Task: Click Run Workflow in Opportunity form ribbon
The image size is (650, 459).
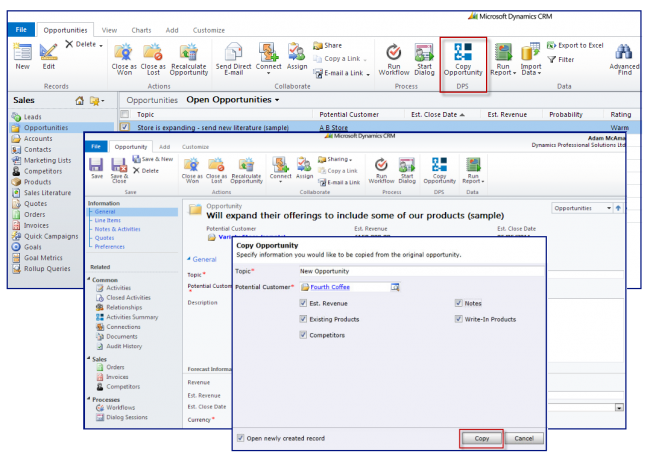Action: [x=381, y=170]
